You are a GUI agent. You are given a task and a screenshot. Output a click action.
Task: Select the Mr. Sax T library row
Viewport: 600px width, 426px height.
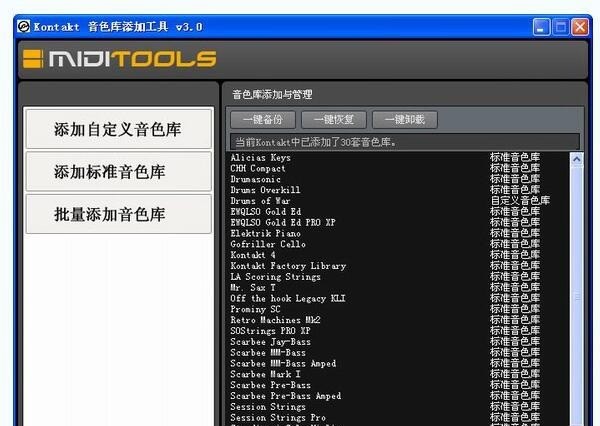399,287
